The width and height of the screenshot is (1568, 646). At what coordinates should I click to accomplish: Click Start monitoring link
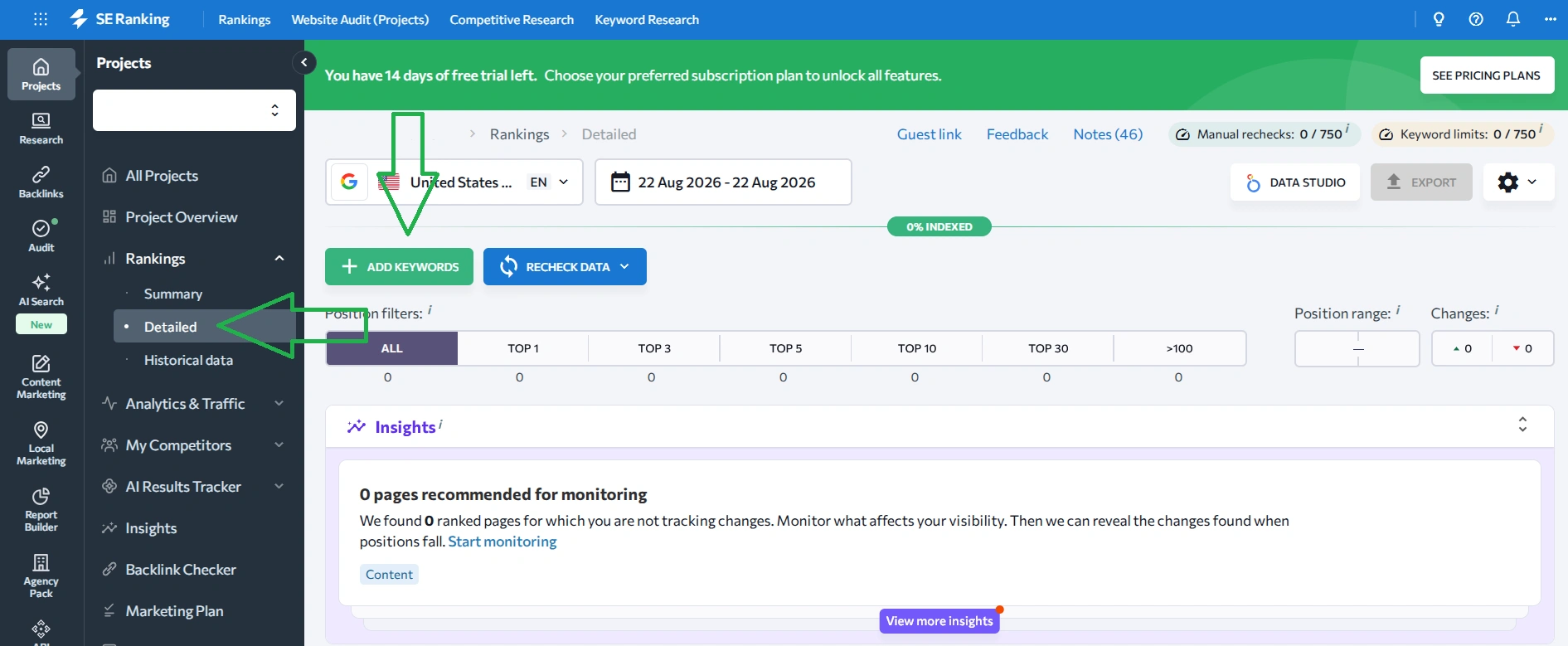pyautogui.click(x=502, y=542)
